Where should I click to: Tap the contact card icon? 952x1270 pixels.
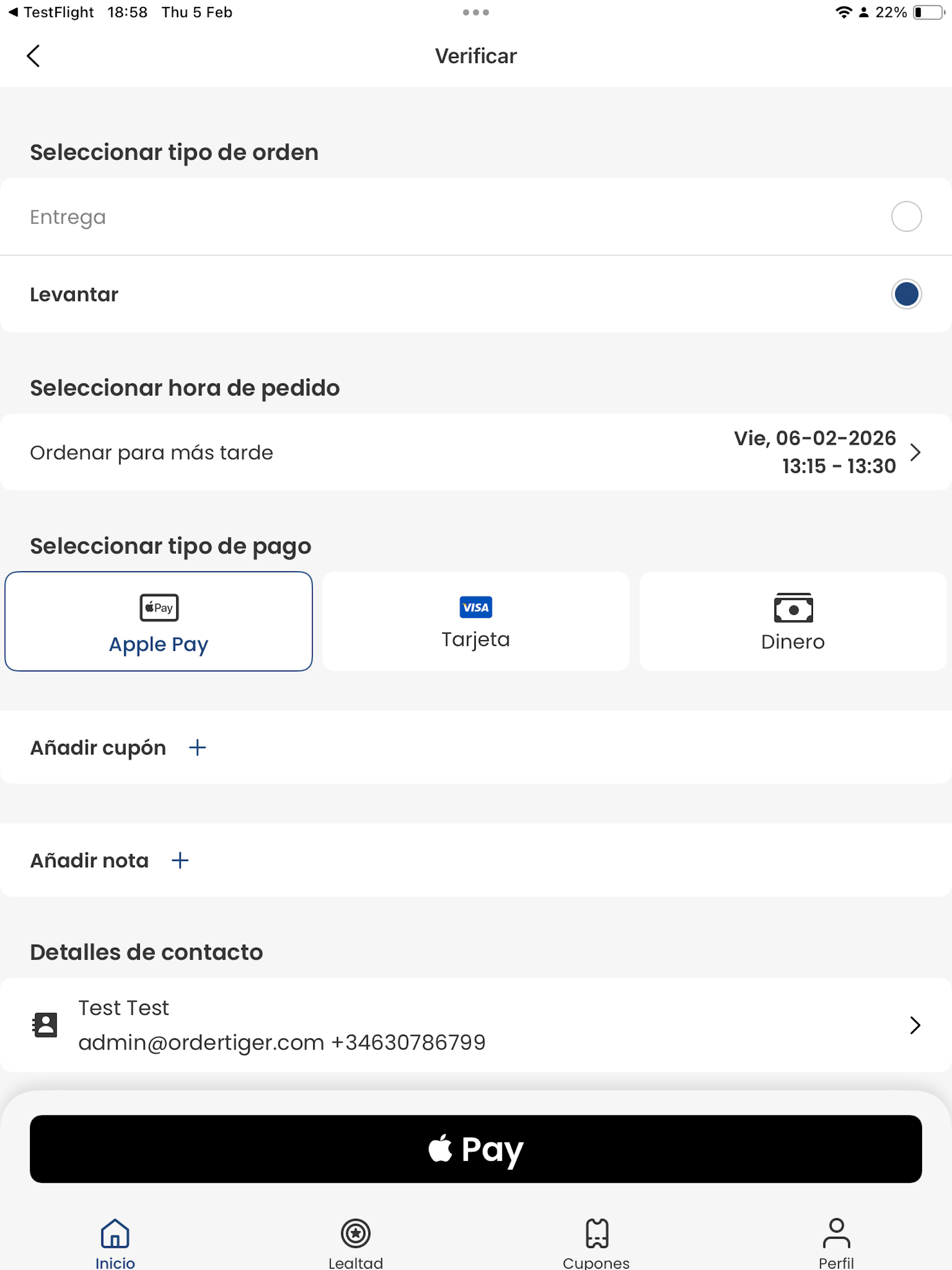45,1025
